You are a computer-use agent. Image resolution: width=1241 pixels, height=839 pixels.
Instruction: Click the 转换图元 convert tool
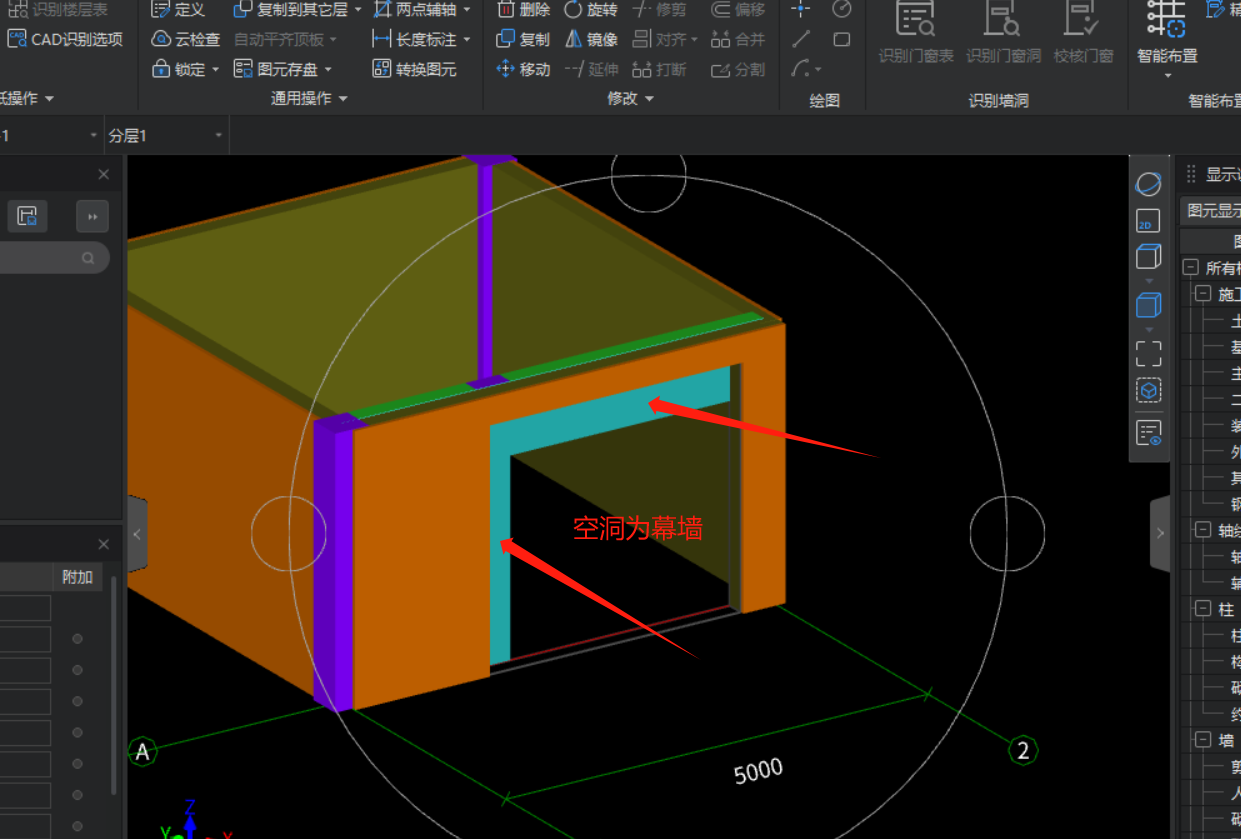pyautogui.click(x=414, y=69)
